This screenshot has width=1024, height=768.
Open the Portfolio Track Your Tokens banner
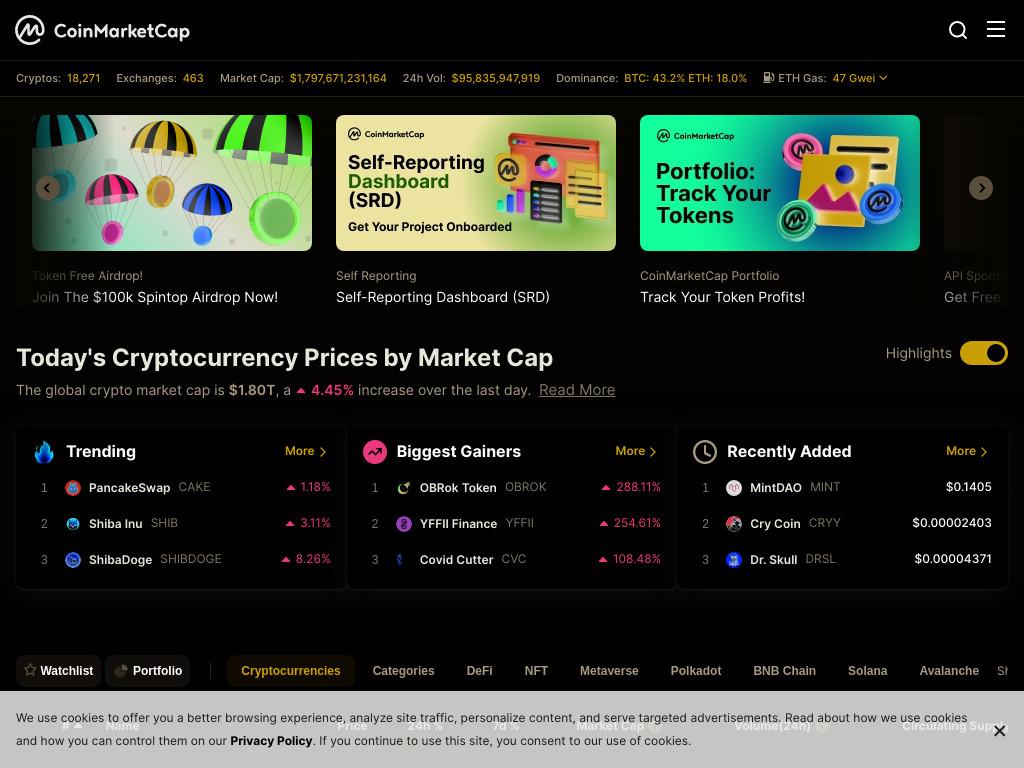780,183
